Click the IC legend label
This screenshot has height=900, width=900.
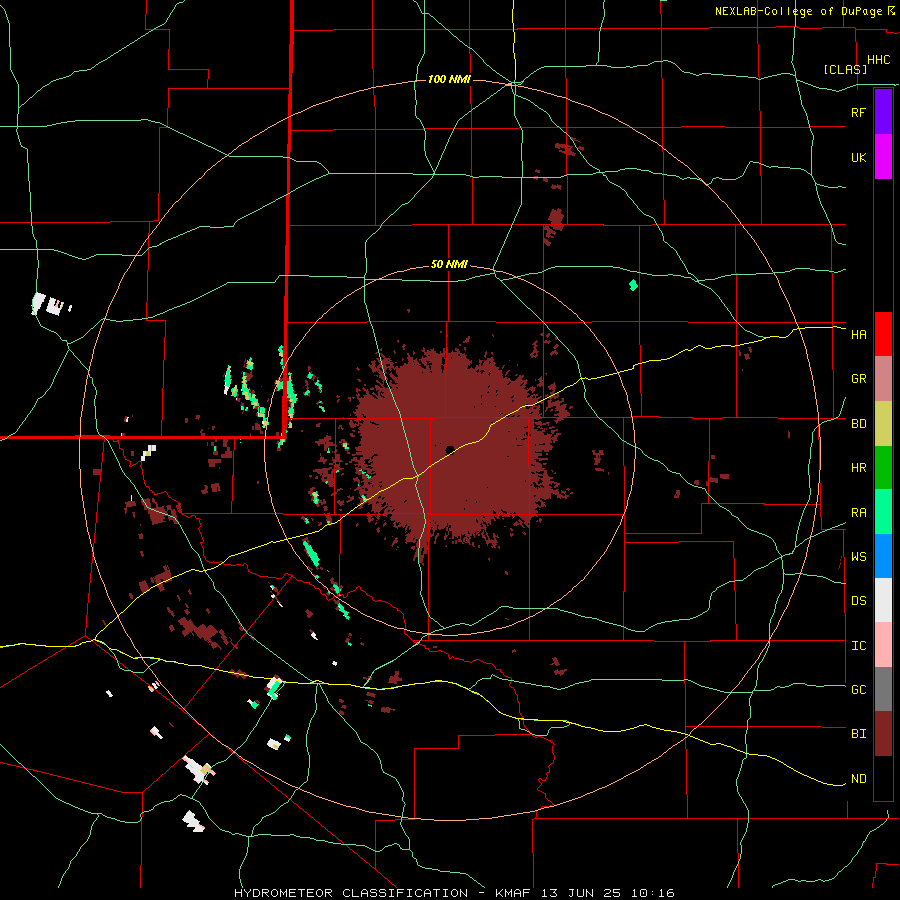(x=858, y=645)
